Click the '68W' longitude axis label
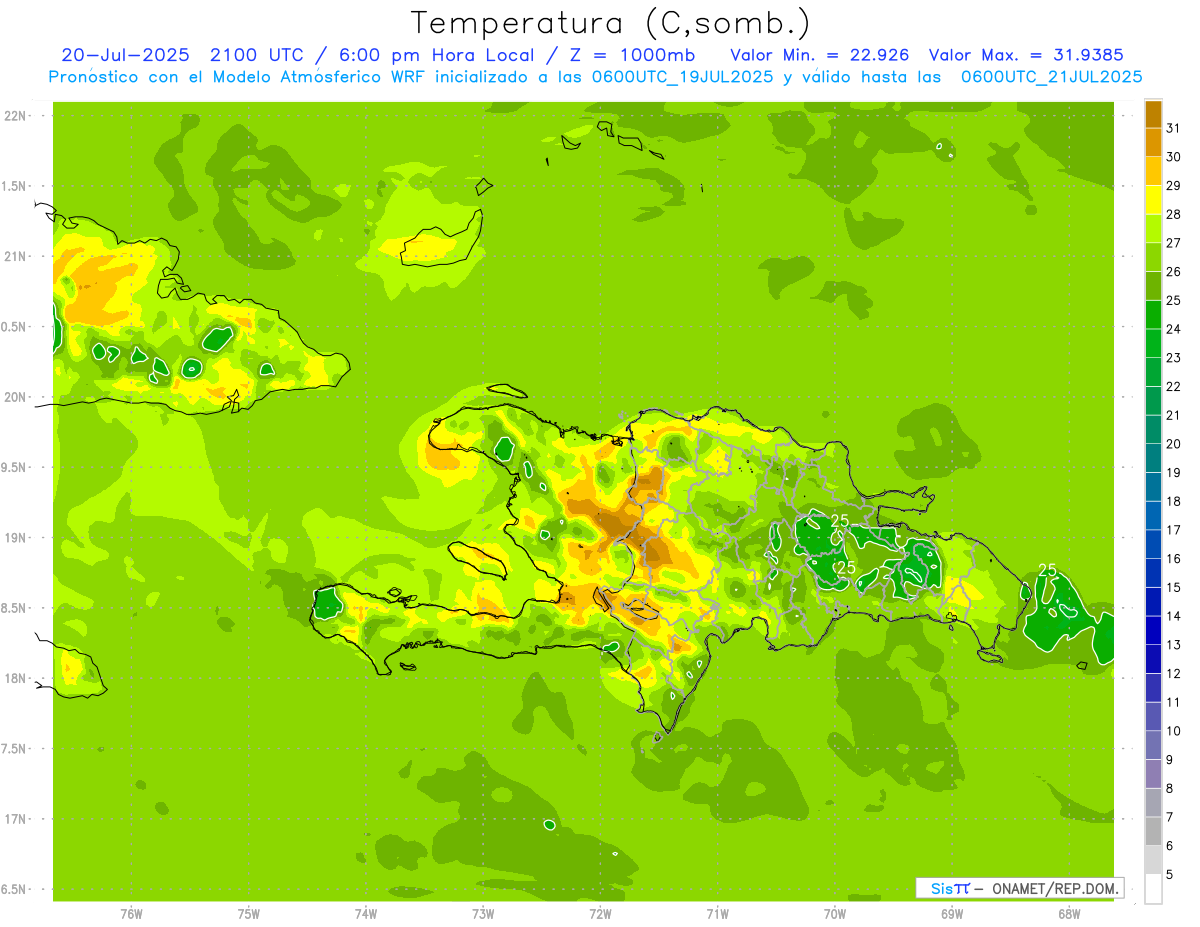 pos(1068,912)
